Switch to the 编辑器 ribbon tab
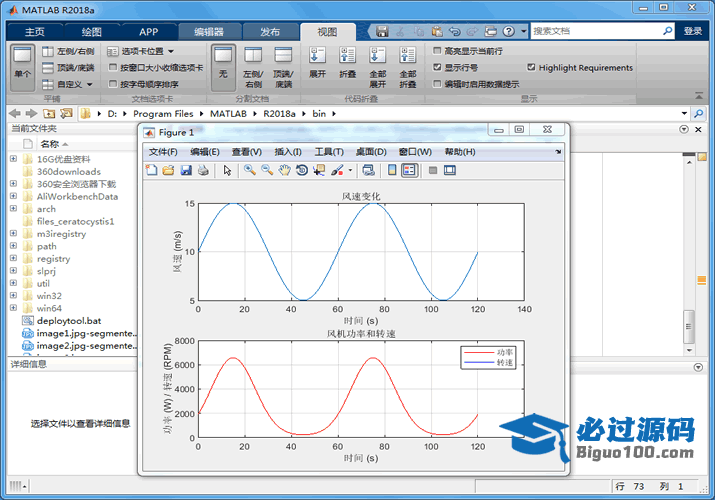The image size is (715, 500). click(x=209, y=32)
